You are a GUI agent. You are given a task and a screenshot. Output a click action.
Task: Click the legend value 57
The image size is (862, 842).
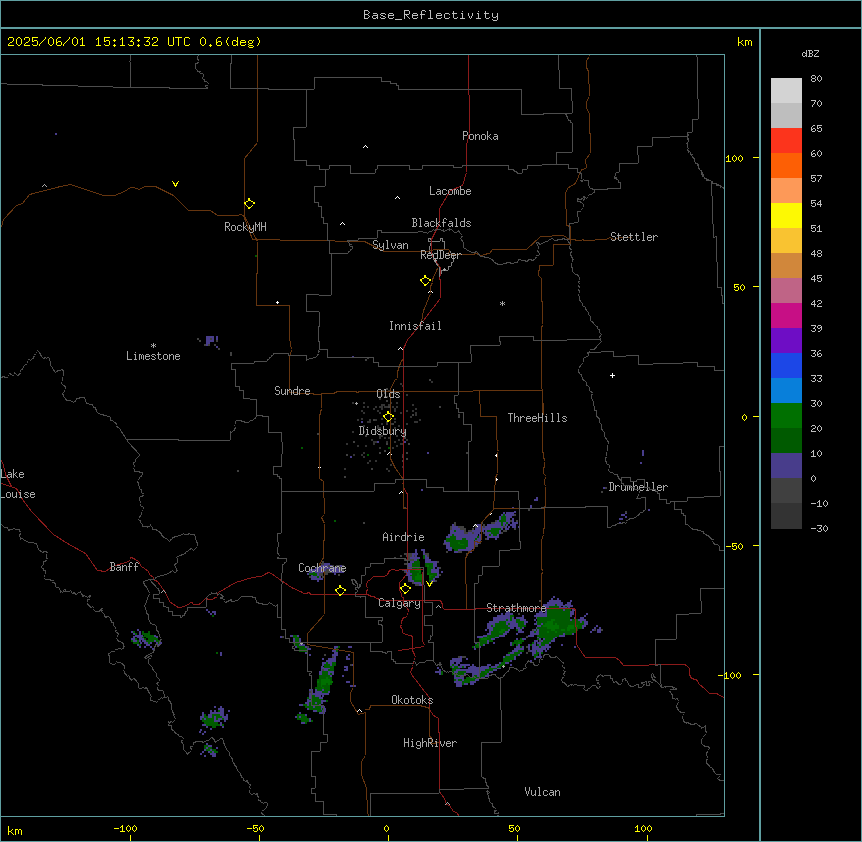816,179
